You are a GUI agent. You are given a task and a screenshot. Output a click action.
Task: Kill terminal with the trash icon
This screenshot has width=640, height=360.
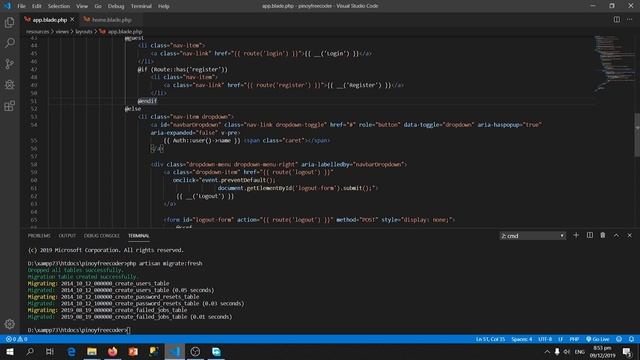pos(602,236)
